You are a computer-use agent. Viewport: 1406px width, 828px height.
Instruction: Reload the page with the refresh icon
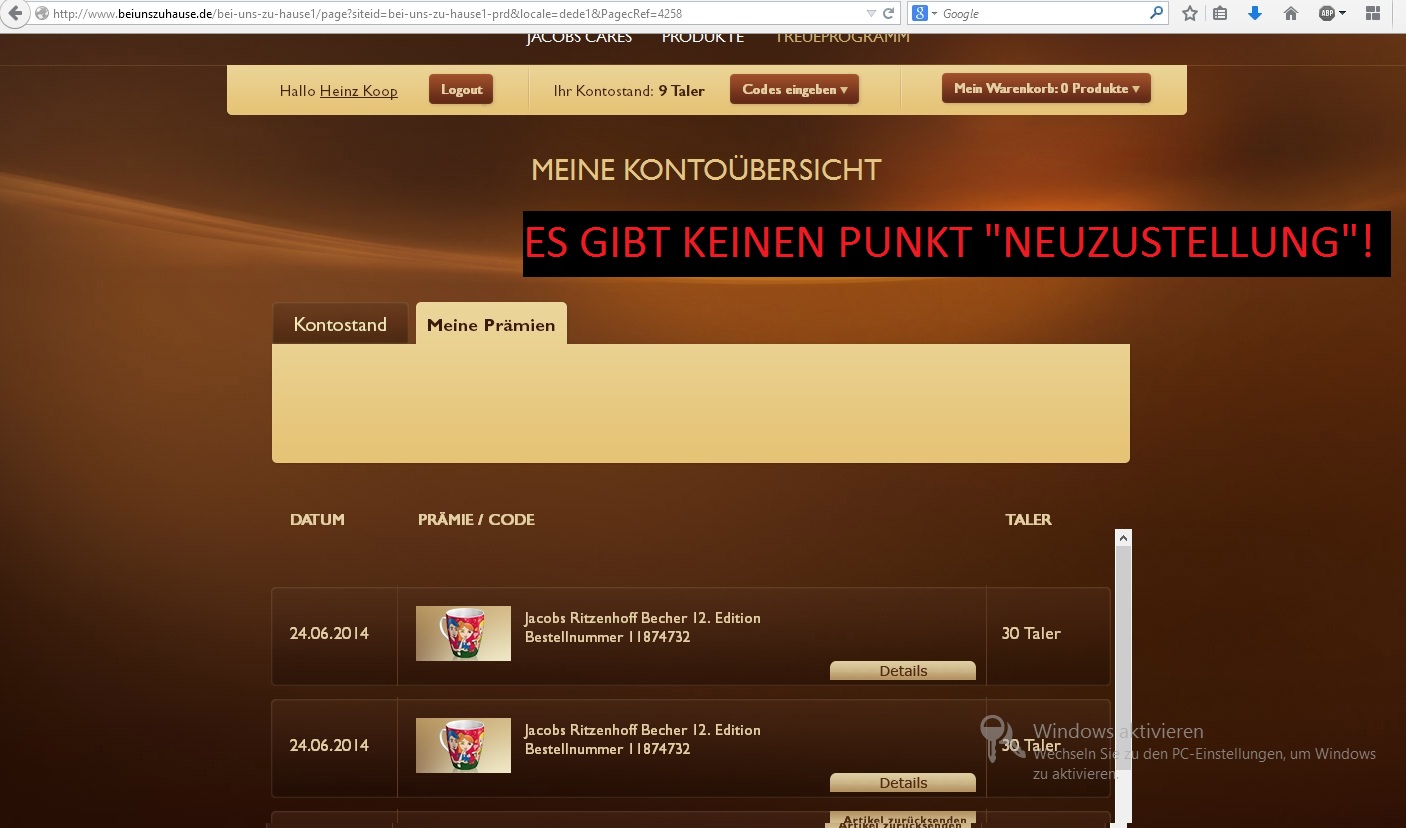coord(888,14)
